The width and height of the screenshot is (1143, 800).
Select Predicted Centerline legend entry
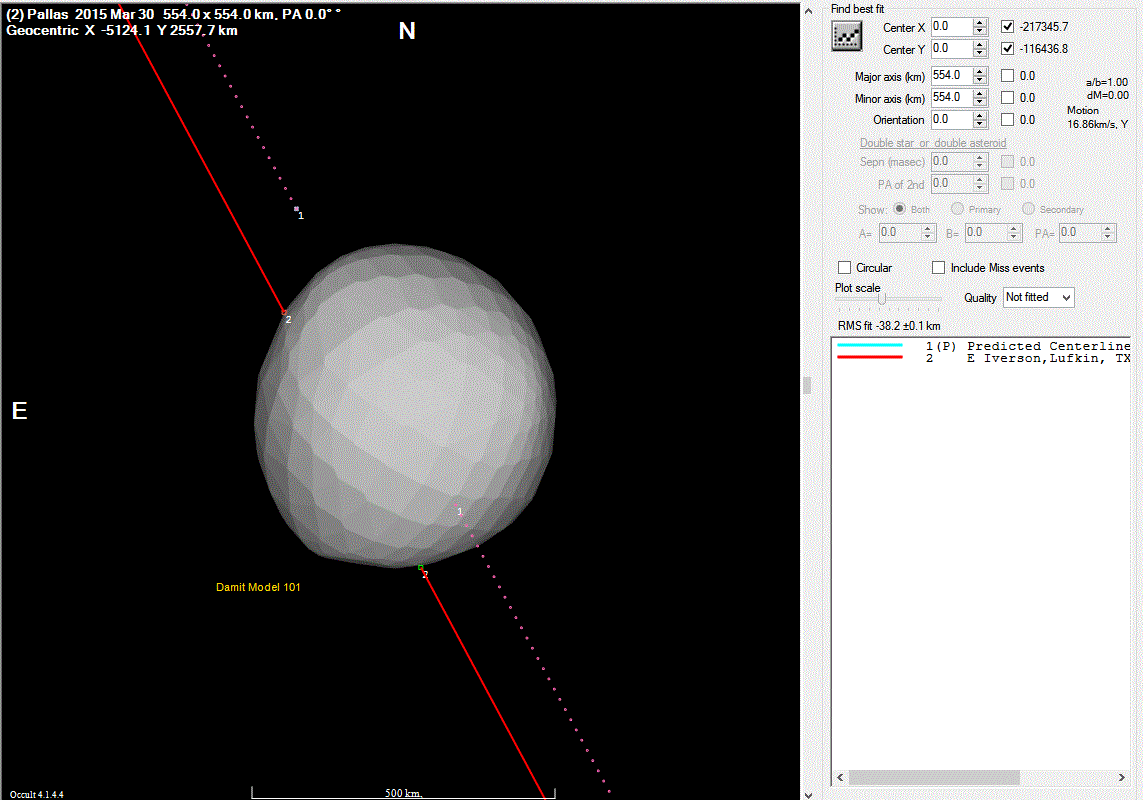(1048, 346)
